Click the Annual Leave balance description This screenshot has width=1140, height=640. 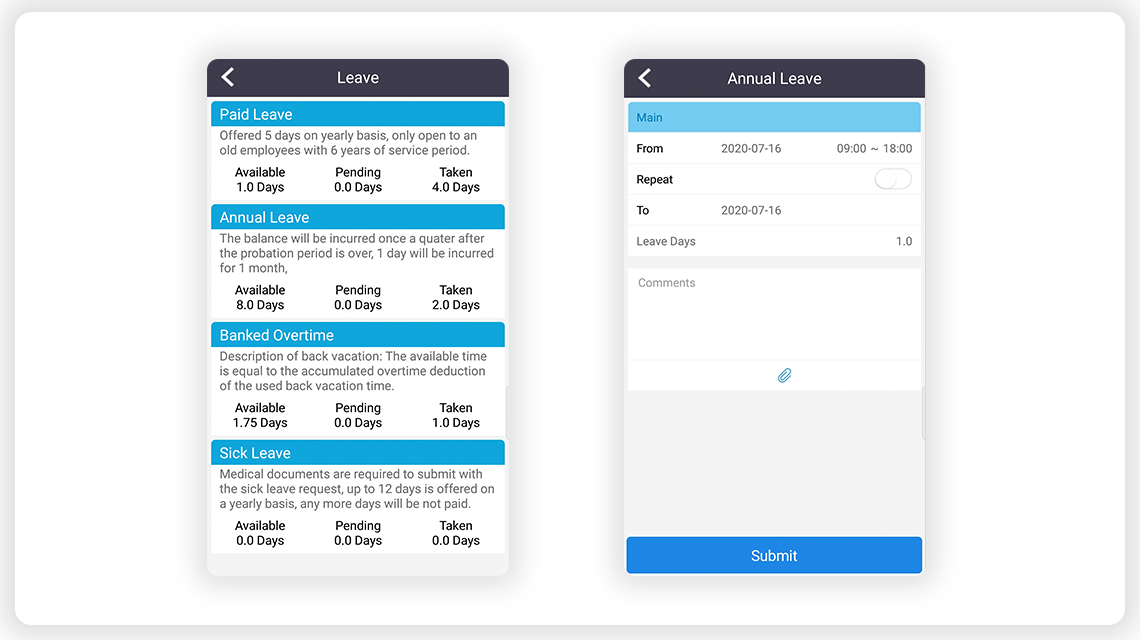[356, 253]
